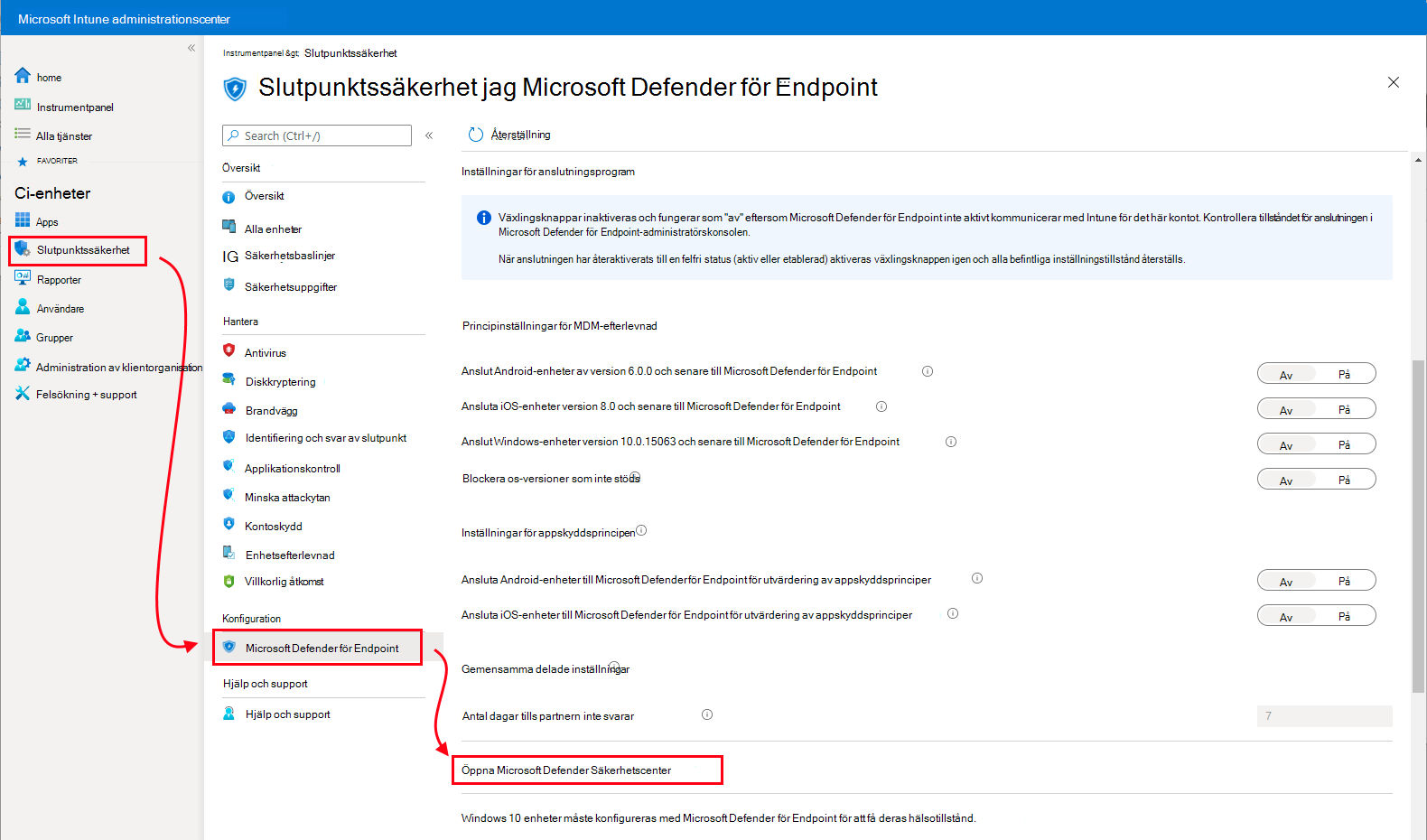
Task: Click the Administration av klientorganisation icon
Action: [23, 365]
